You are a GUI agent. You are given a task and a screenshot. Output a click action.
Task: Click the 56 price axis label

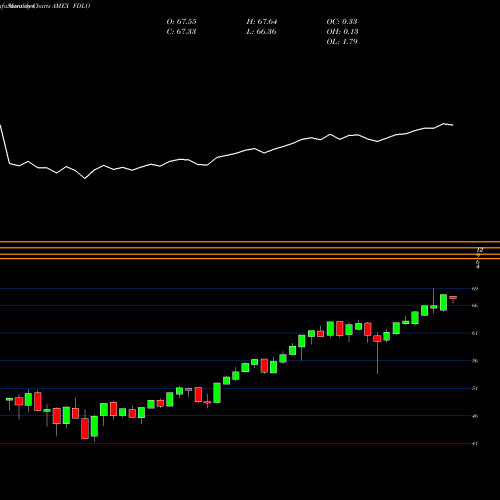(475, 361)
